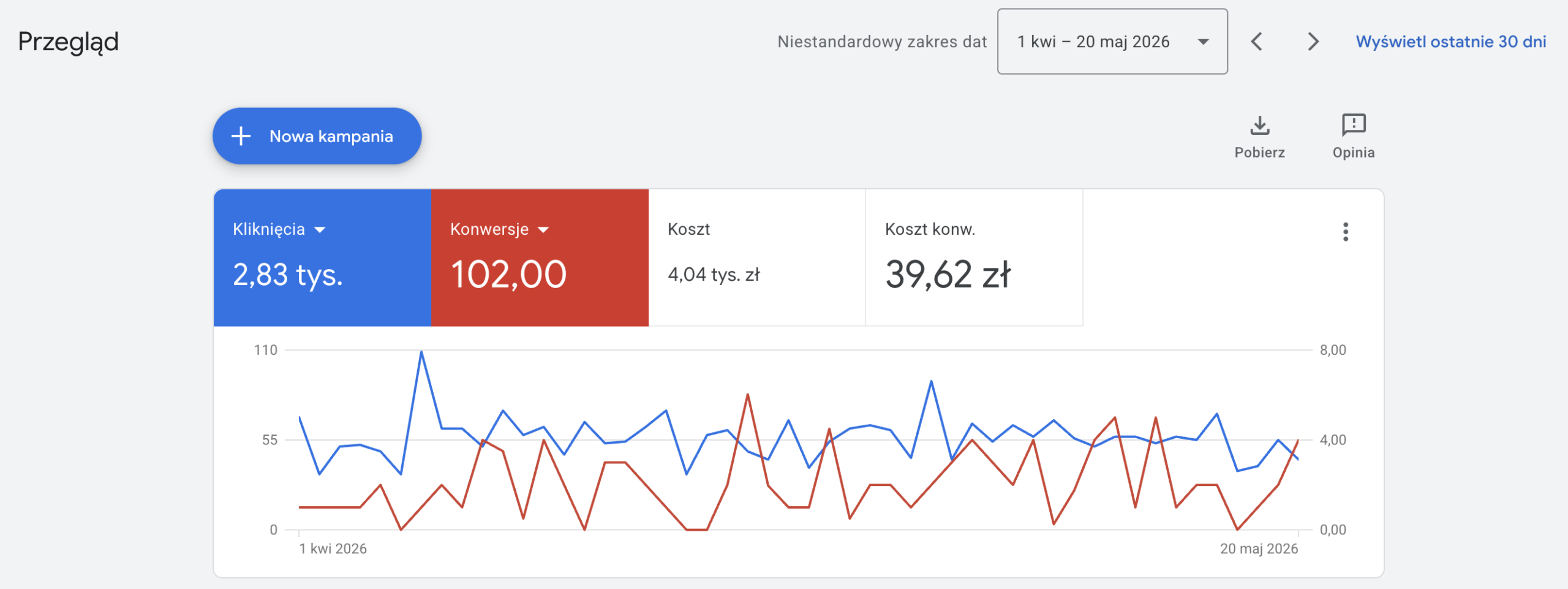The height and width of the screenshot is (589, 1568).
Task: Click the 110 left axis label
Action: (x=266, y=350)
